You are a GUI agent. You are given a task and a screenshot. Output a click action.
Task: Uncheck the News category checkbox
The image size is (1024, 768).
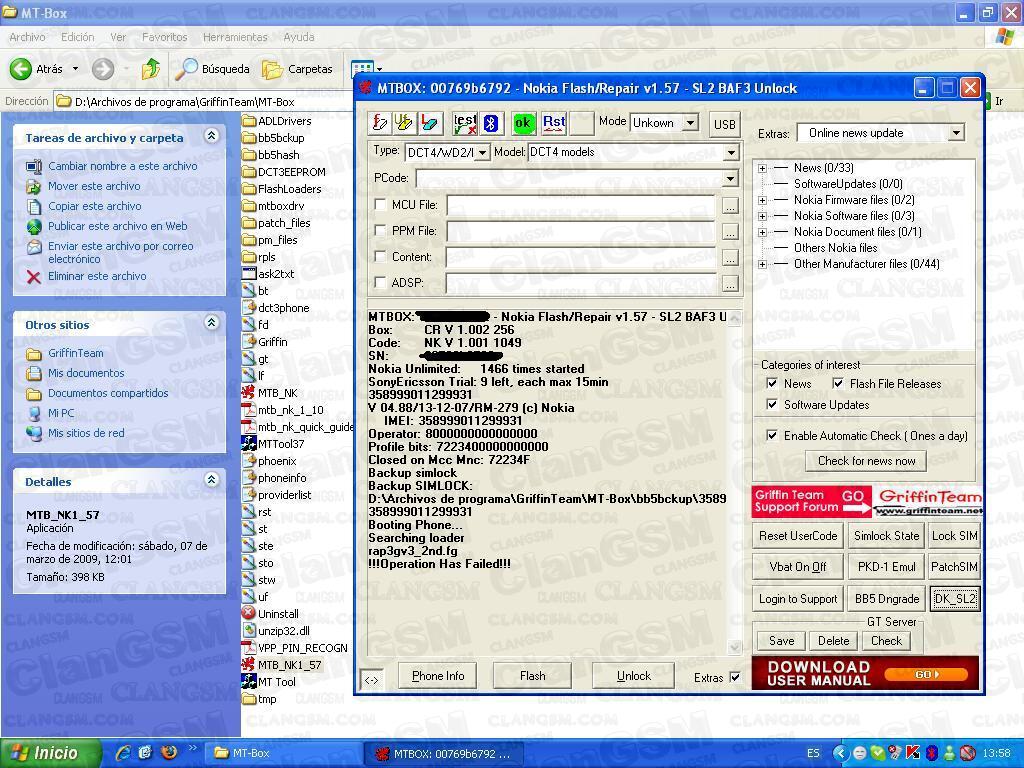[772, 383]
